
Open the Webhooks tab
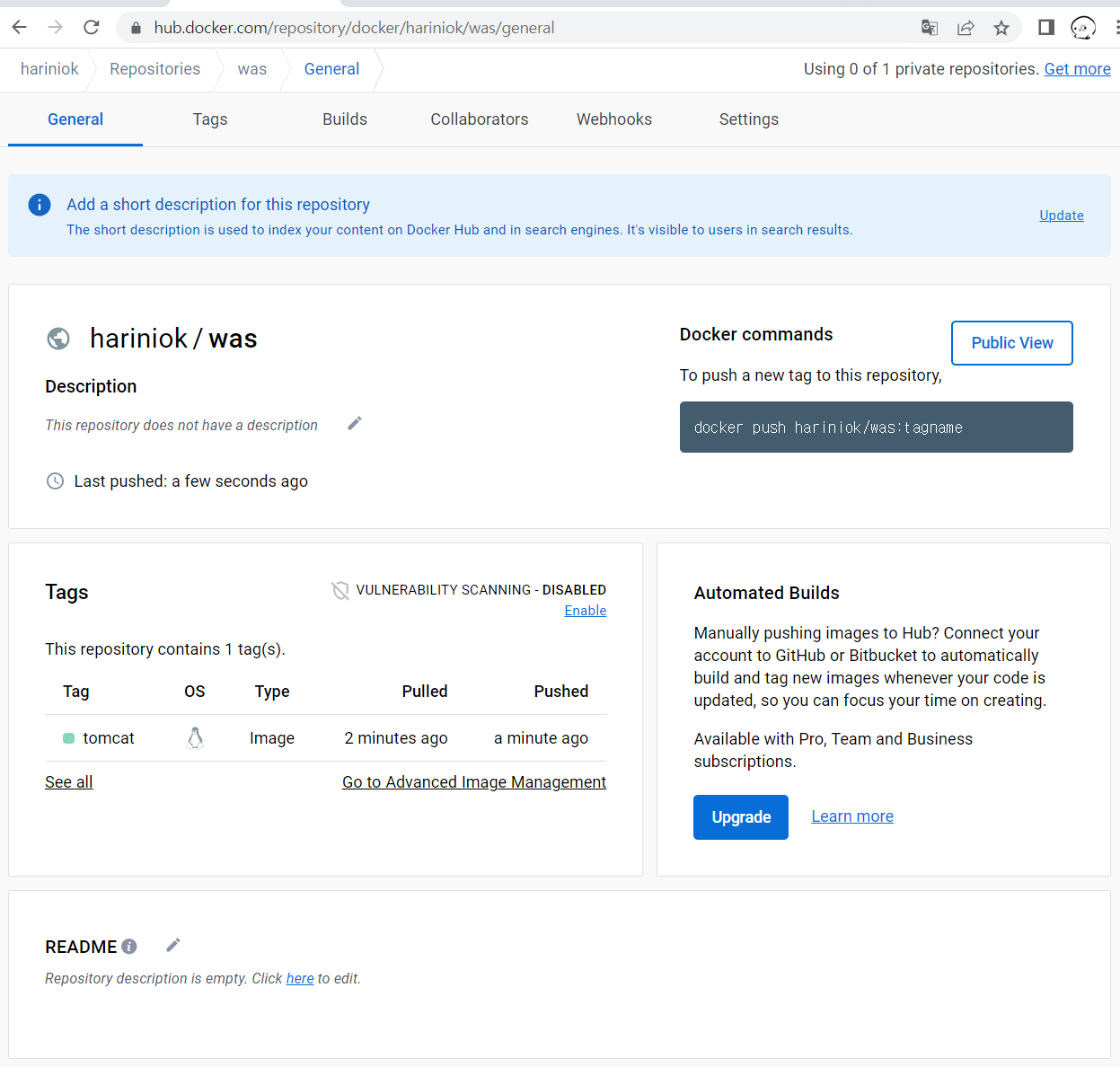coord(614,119)
